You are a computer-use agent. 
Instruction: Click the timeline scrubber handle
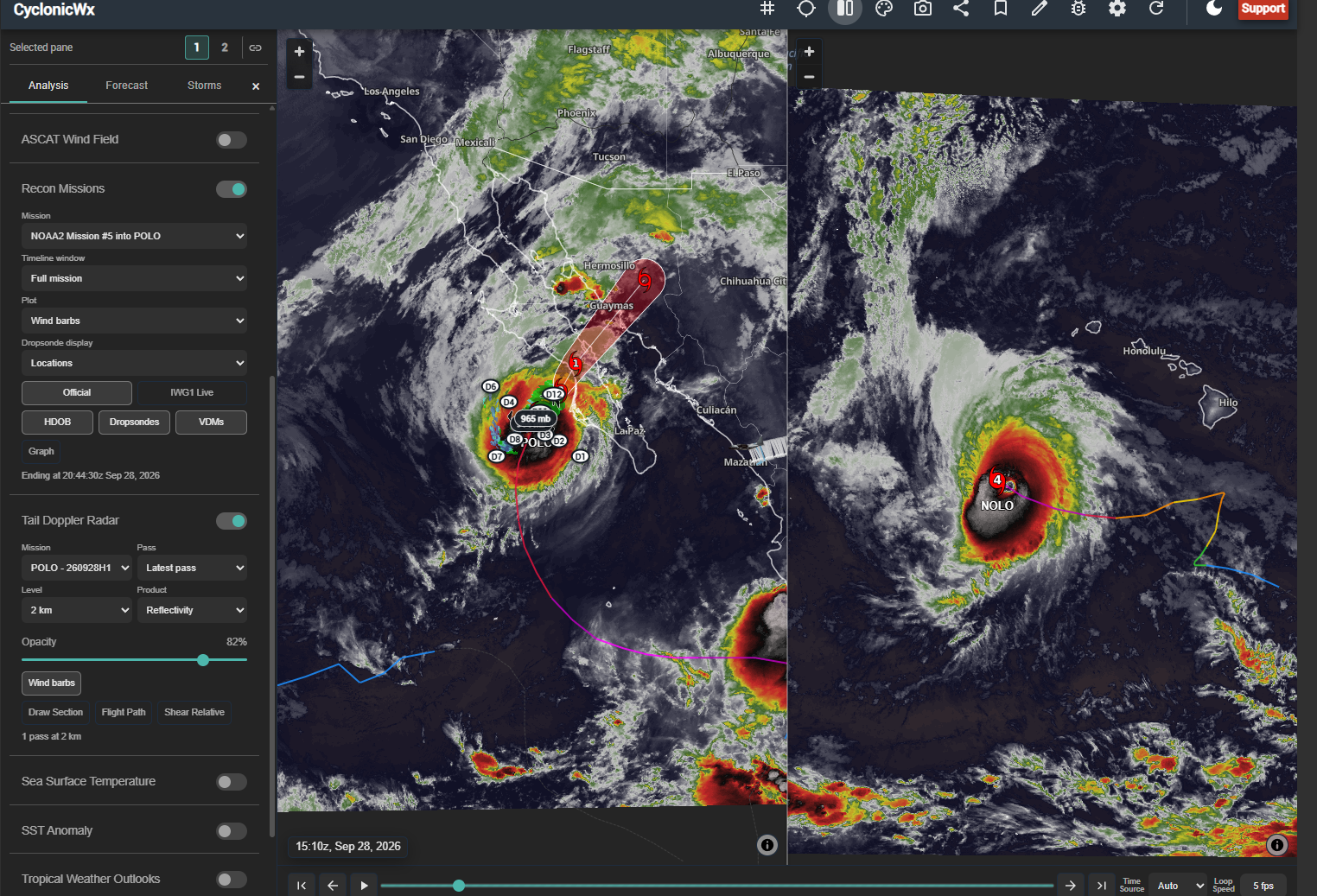pyautogui.click(x=459, y=886)
